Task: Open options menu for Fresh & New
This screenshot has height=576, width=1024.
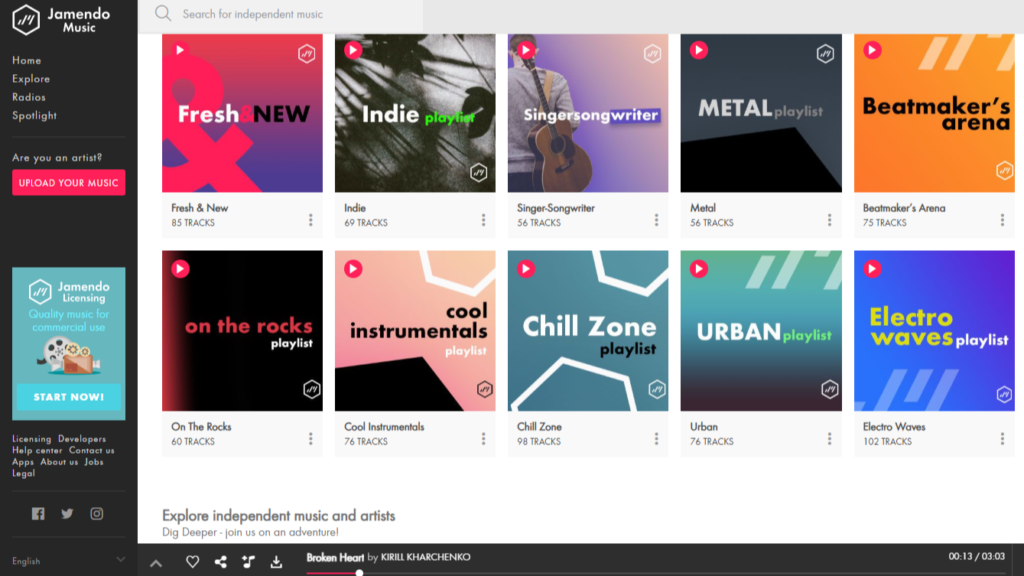Action: pyautogui.click(x=311, y=220)
